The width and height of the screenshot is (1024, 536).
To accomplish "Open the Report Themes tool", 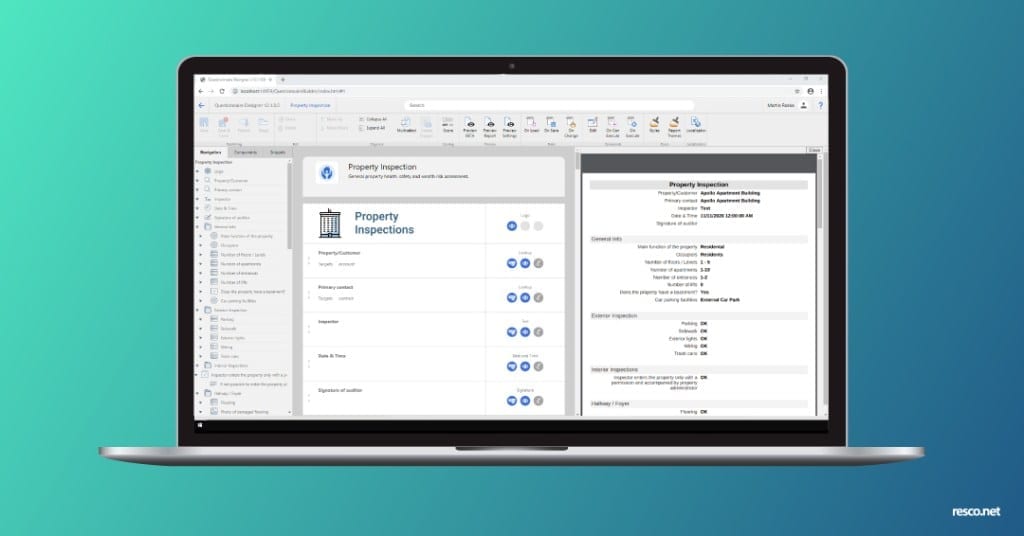I will pos(674,123).
